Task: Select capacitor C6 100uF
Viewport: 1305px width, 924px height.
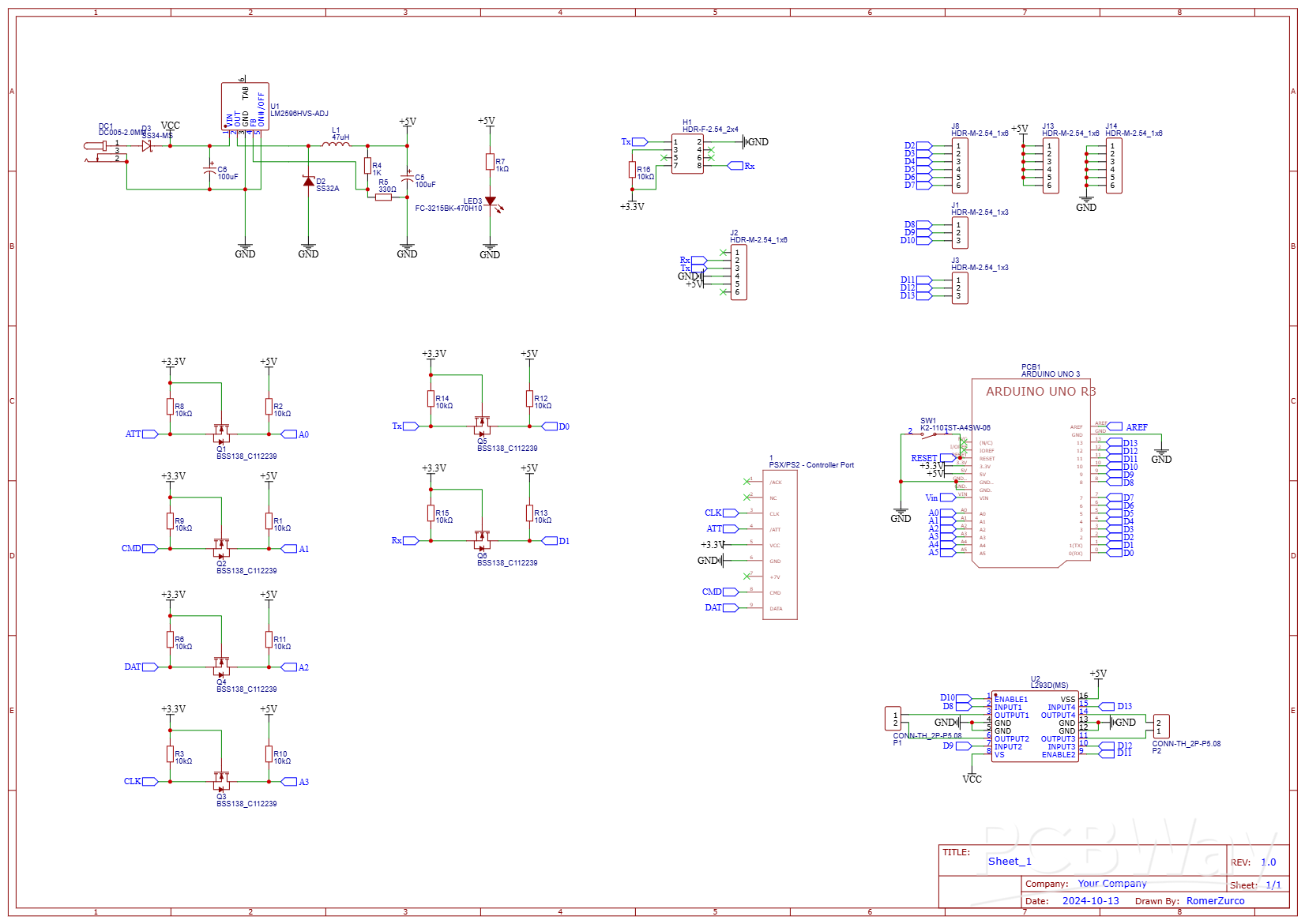Action: [209, 171]
